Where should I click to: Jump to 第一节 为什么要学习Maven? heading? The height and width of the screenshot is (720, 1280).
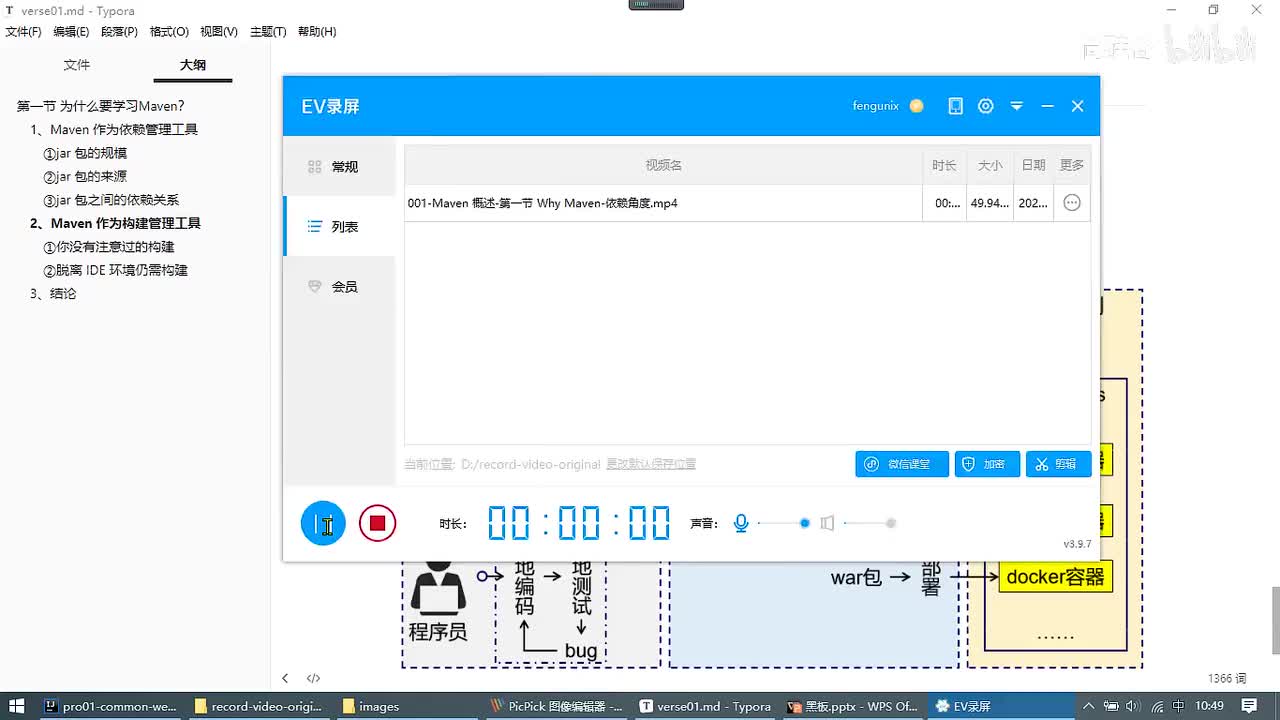[x=101, y=106]
